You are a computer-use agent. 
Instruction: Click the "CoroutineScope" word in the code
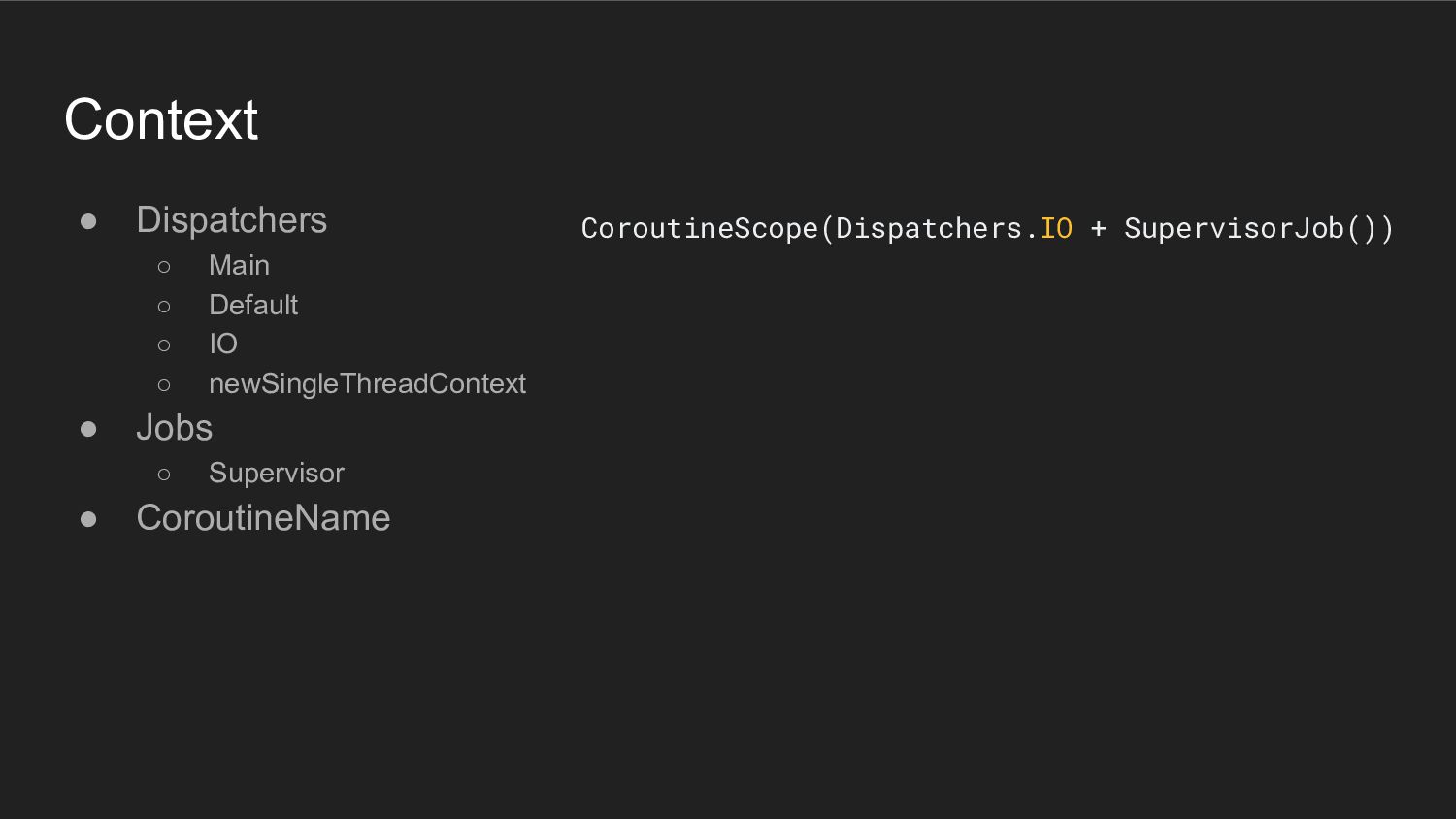click(x=700, y=229)
